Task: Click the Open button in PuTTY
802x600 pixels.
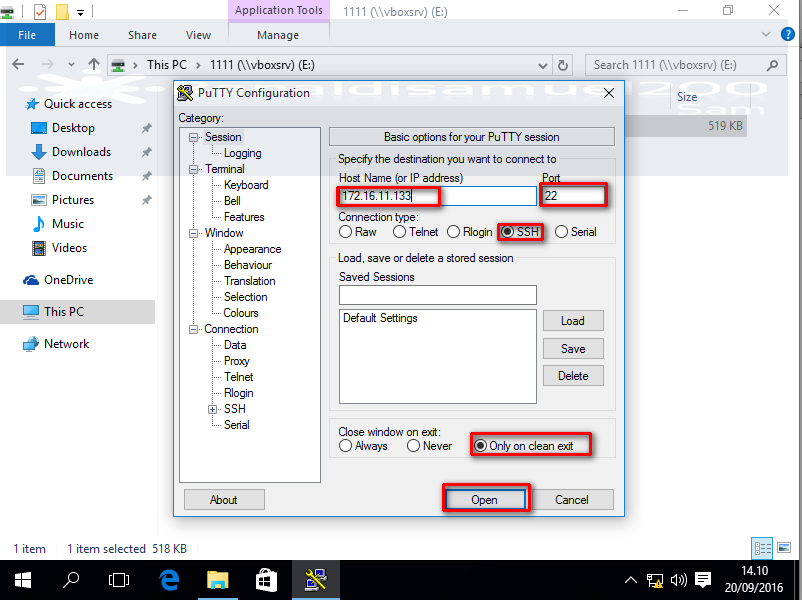Action: click(484, 500)
